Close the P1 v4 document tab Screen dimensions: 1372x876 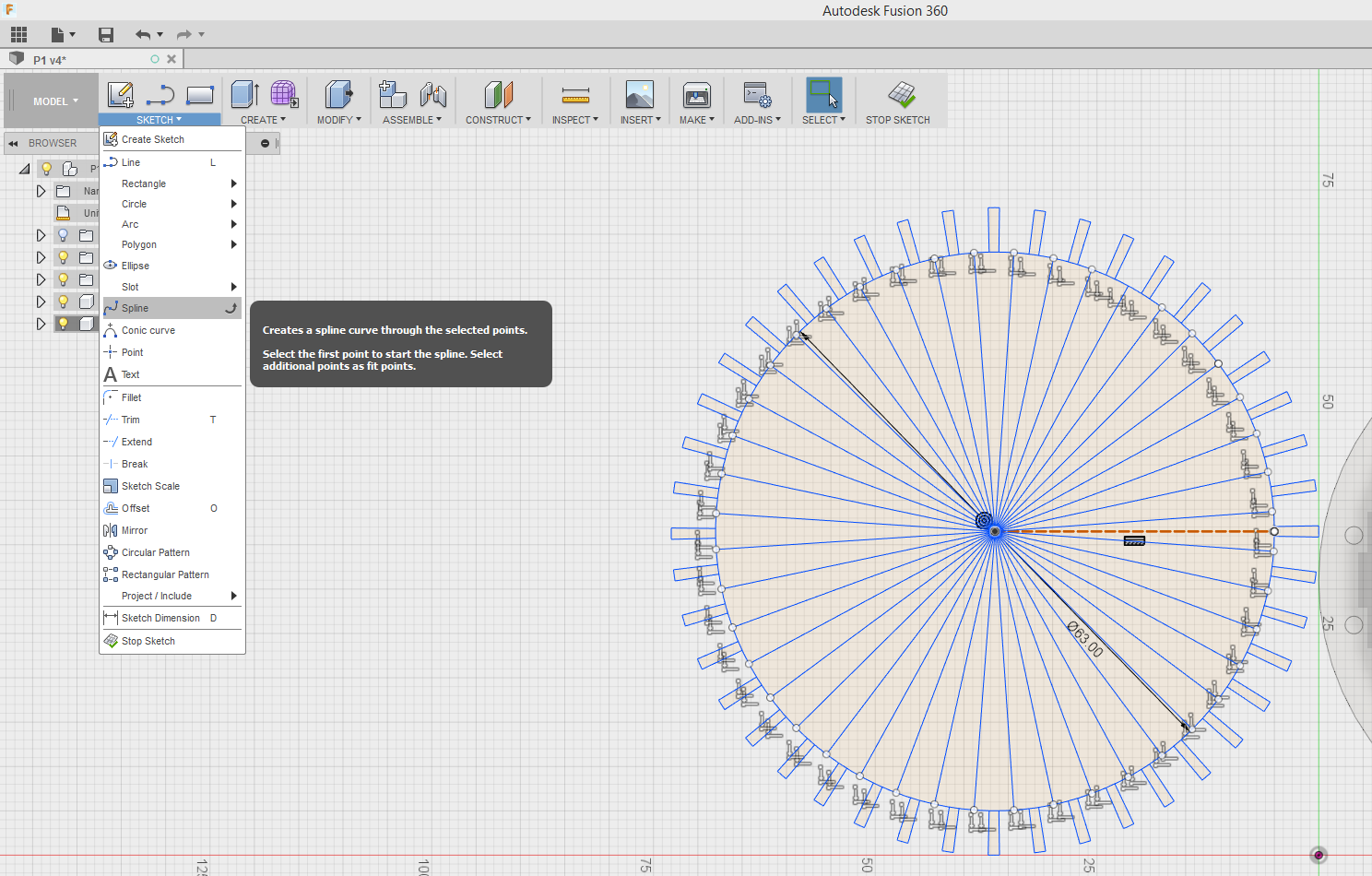coord(171,59)
